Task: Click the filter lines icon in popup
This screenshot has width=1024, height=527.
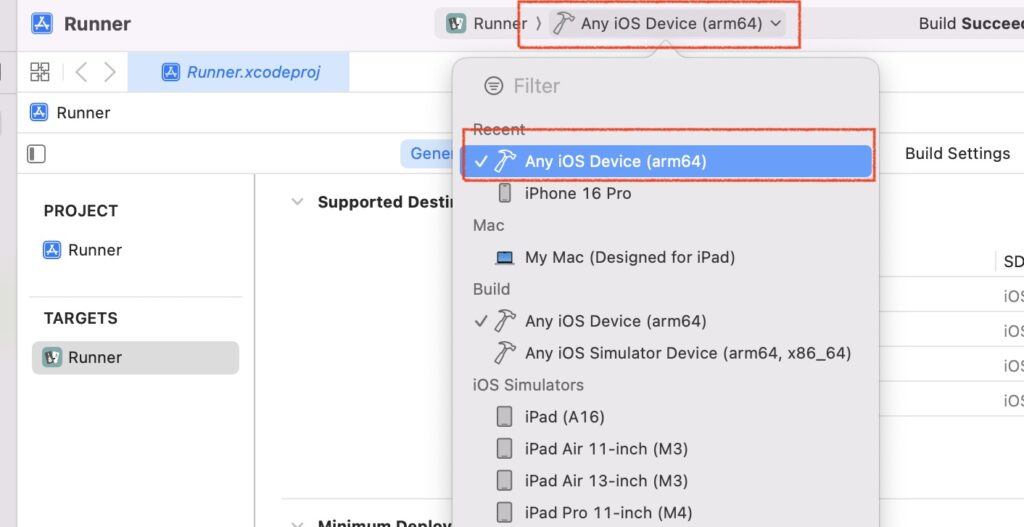Action: click(x=494, y=86)
